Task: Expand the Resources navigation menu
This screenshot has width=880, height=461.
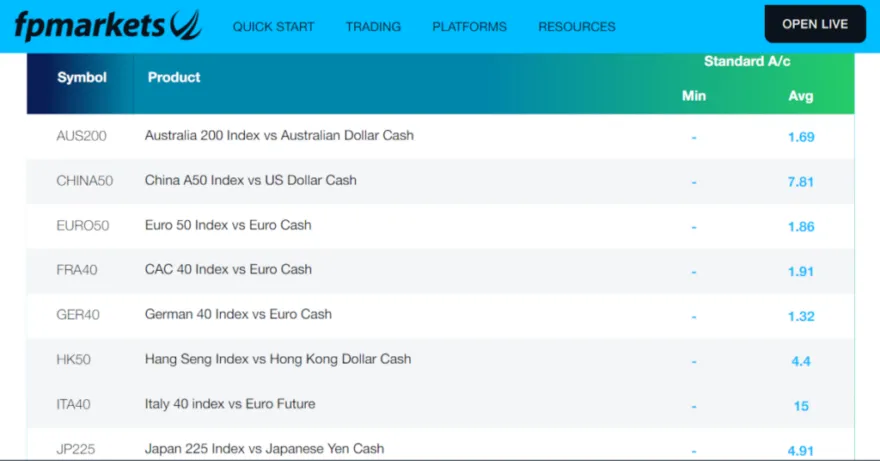Action: 576,27
